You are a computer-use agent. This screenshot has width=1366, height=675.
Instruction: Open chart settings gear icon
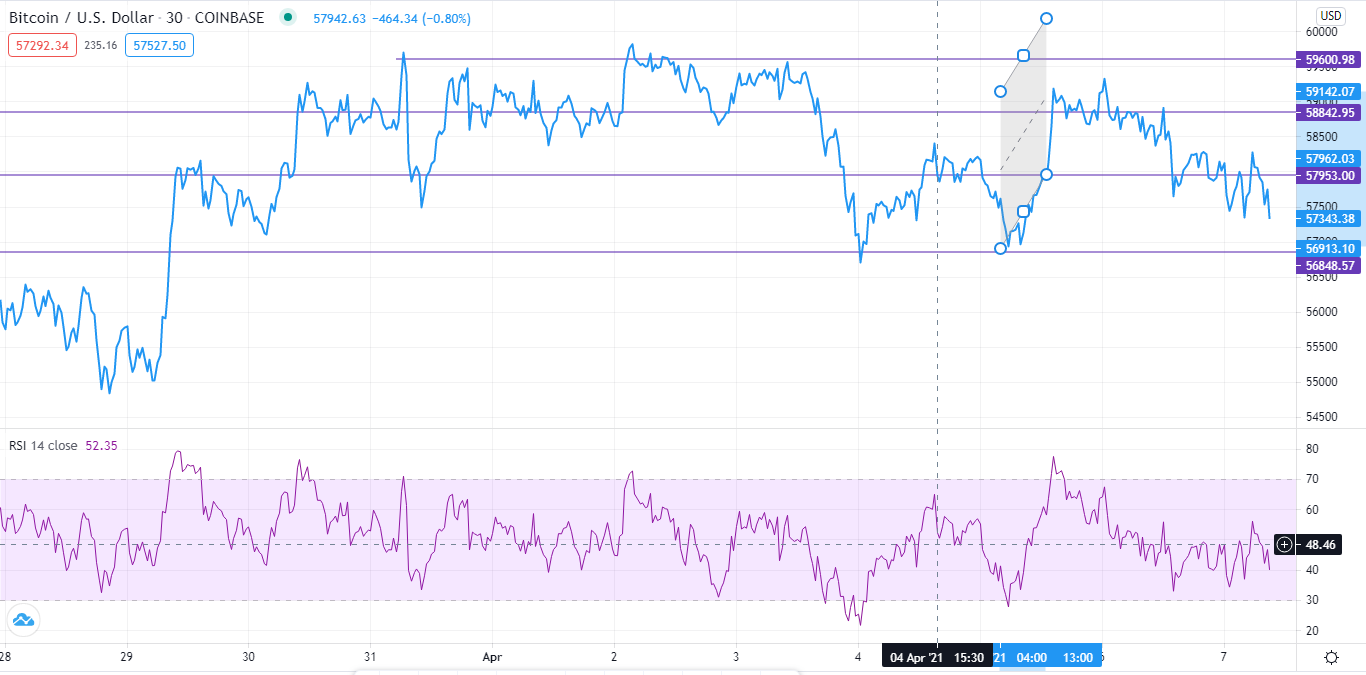pyautogui.click(x=1331, y=657)
